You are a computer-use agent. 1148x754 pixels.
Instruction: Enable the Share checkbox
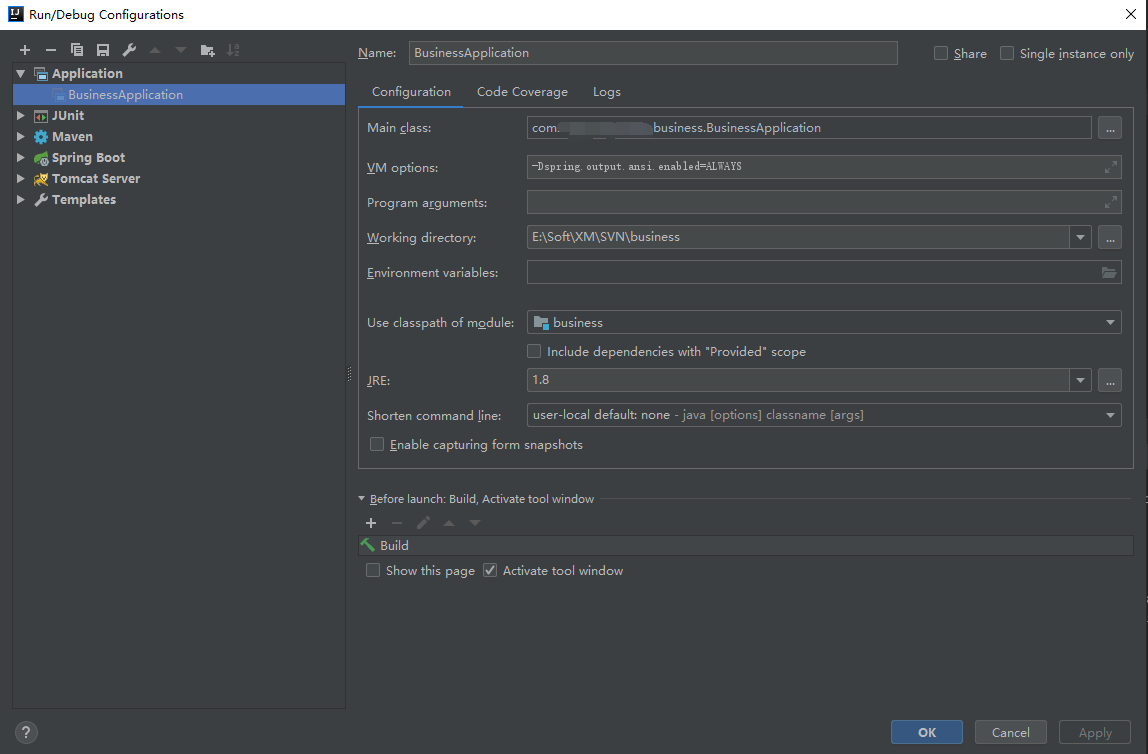[x=941, y=54]
